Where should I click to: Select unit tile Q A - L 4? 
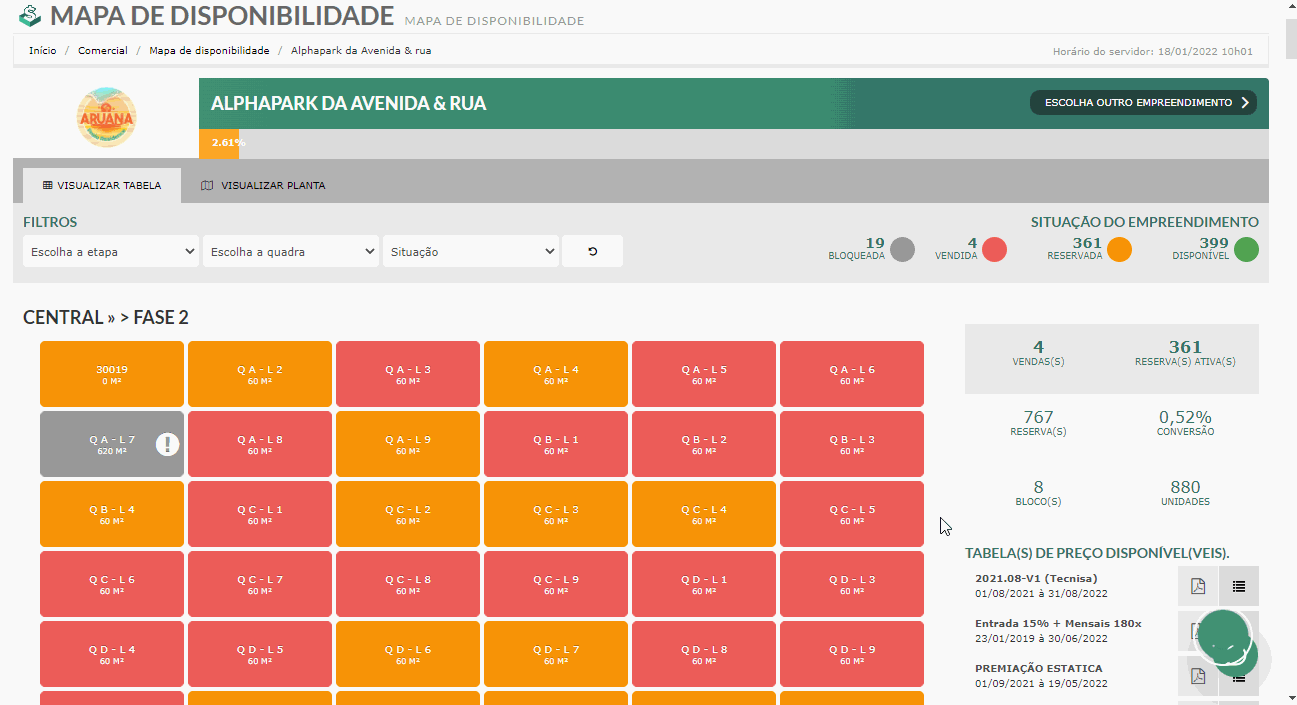point(556,374)
